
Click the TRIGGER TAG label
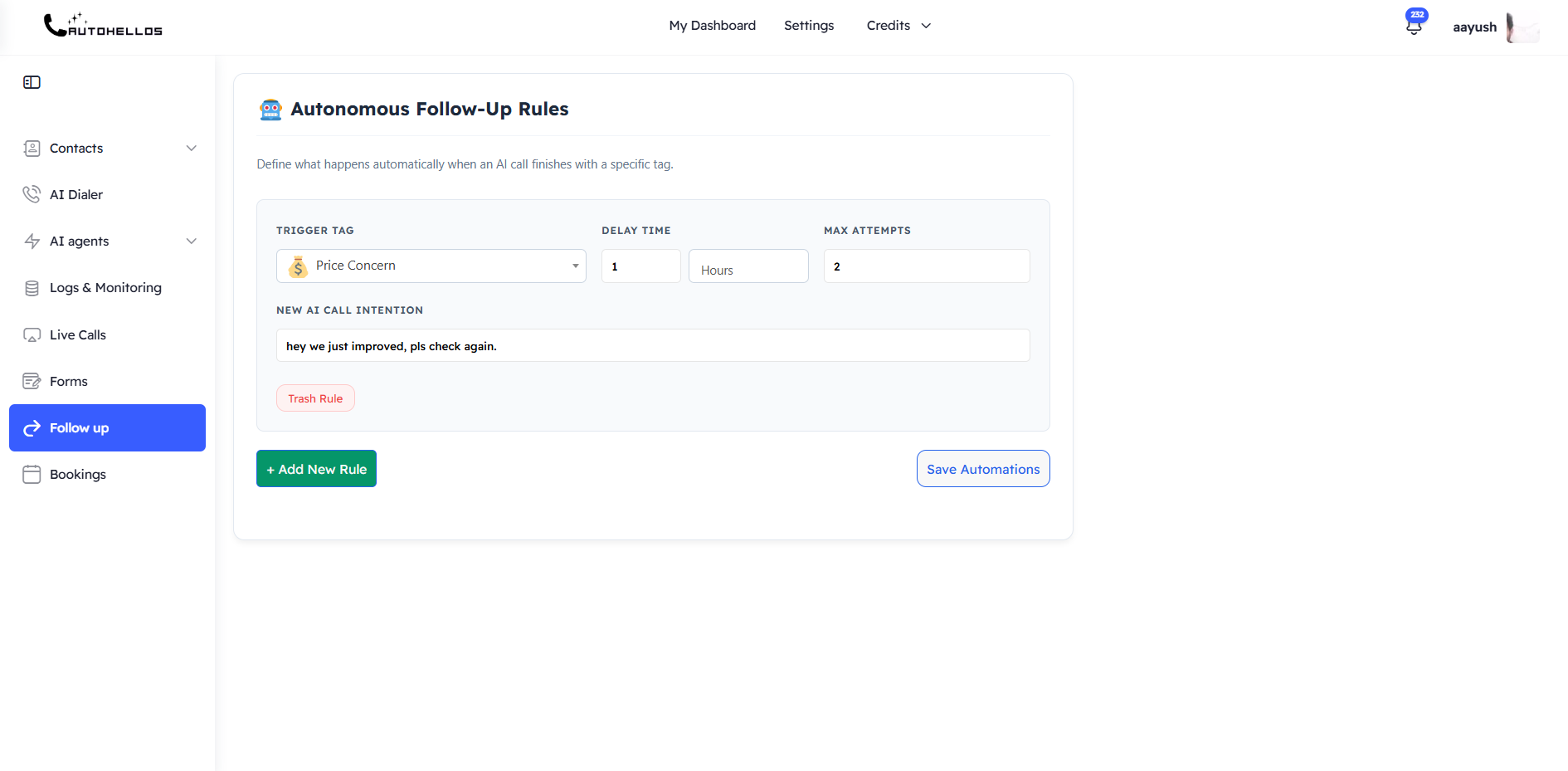coord(315,231)
